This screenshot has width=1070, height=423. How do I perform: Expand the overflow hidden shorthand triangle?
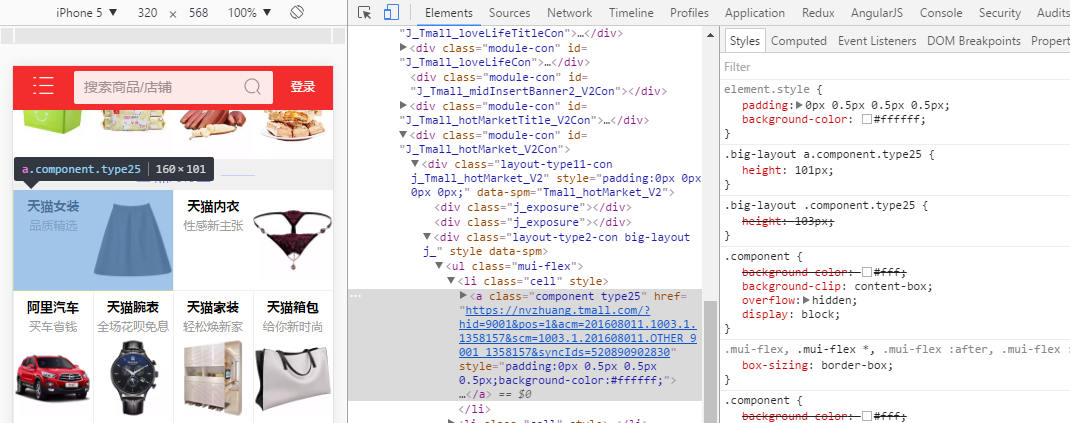(x=807, y=300)
